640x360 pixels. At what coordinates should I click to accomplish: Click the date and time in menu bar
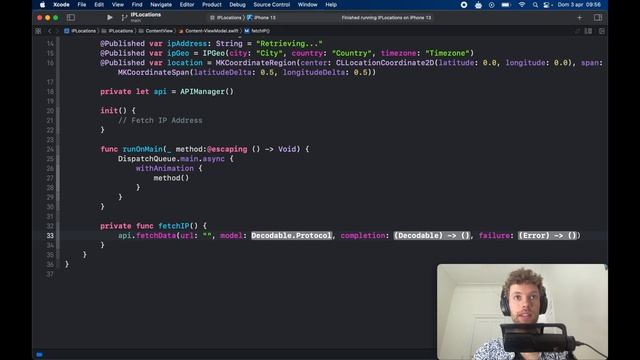tap(579, 5)
